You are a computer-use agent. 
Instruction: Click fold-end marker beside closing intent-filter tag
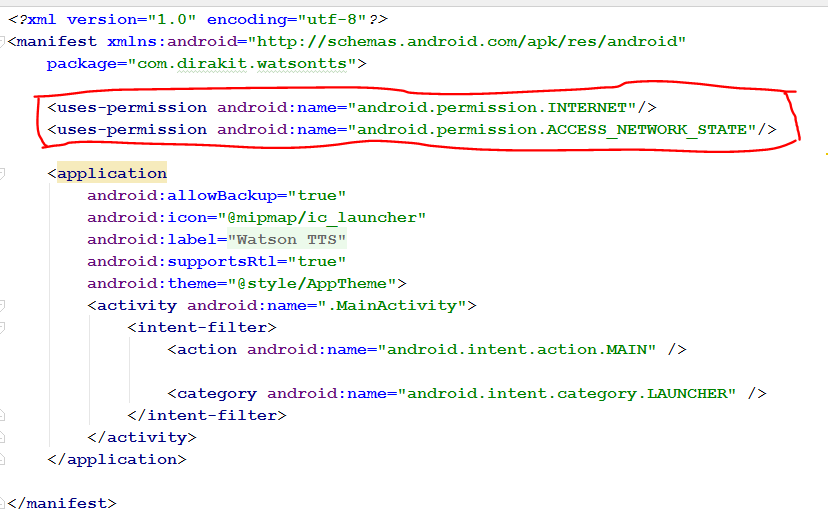coord(3,415)
